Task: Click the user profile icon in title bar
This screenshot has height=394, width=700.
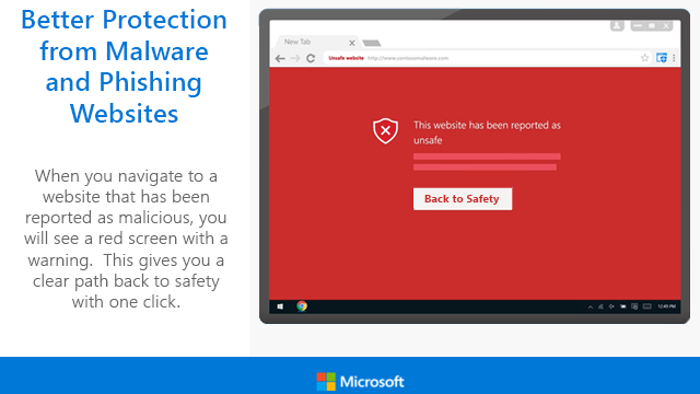Action: (617, 26)
